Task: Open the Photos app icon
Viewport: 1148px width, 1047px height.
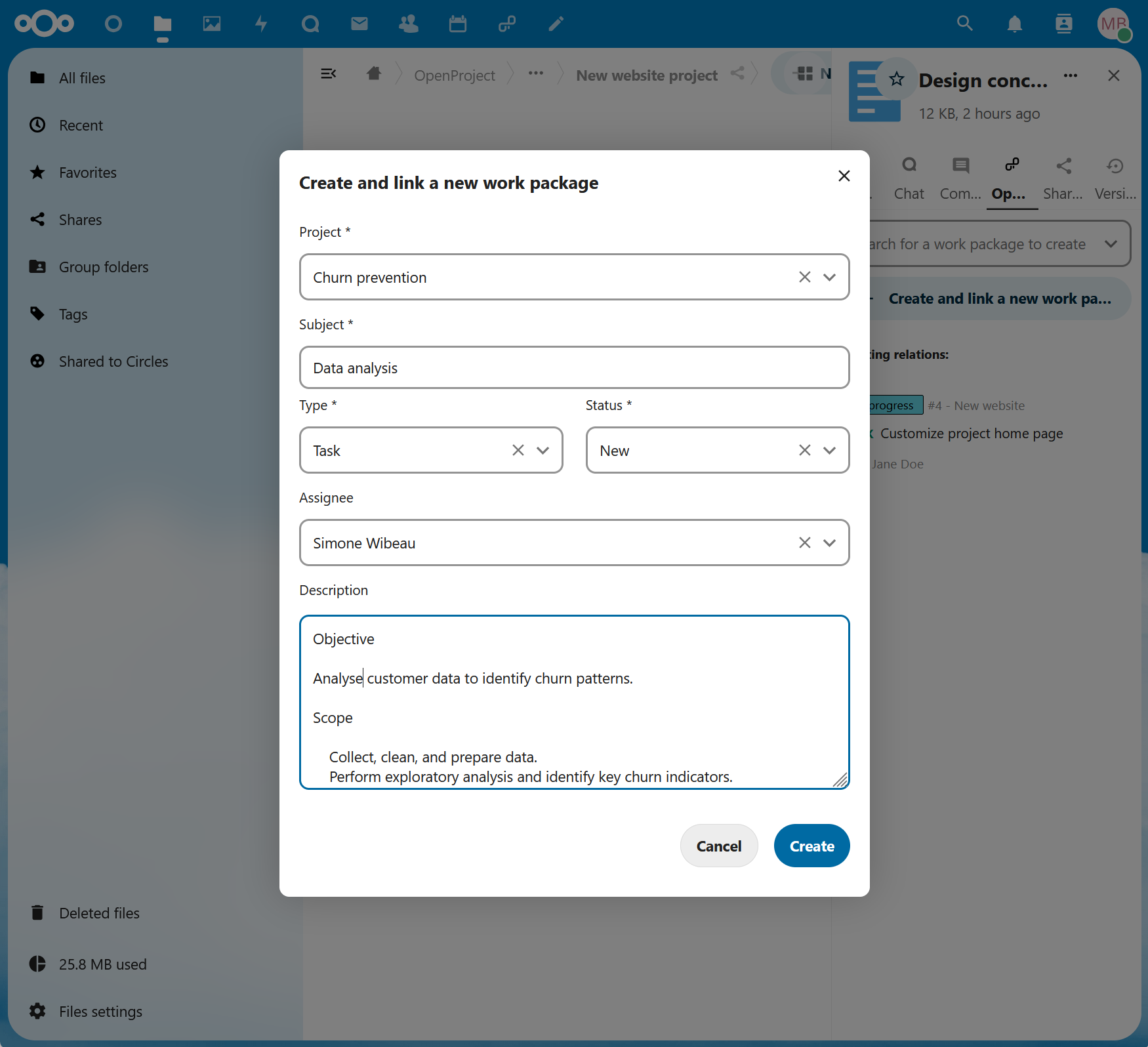Action: 212,24
